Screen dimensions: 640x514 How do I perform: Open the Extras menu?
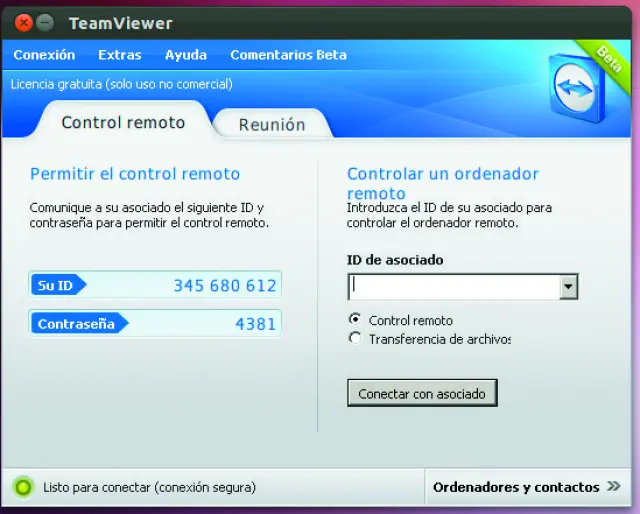[x=120, y=55]
